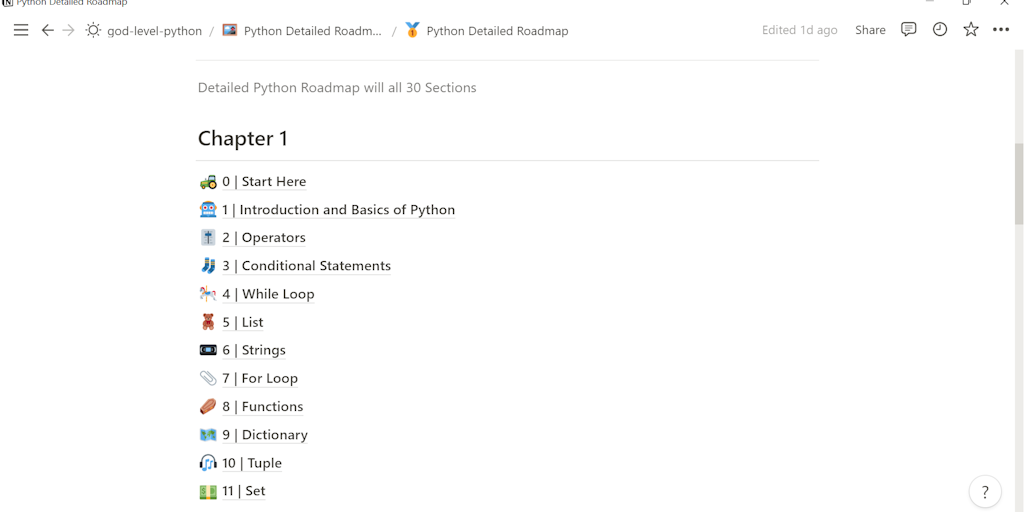Viewport: 1024px width, 512px height.
Task: Open the 0 | Start Here page
Action: [x=264, y=182]
